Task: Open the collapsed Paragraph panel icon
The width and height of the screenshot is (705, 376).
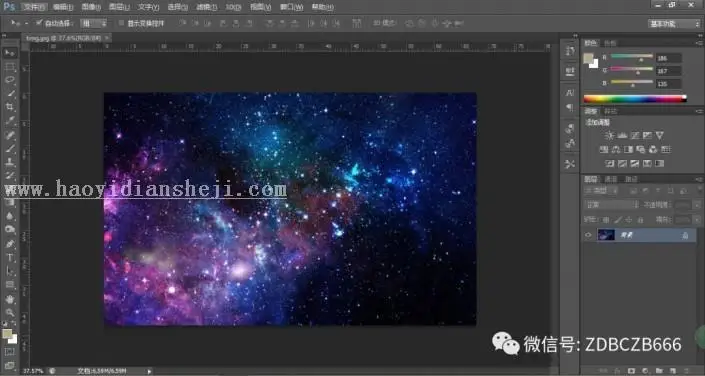Action: pos(570,107)
